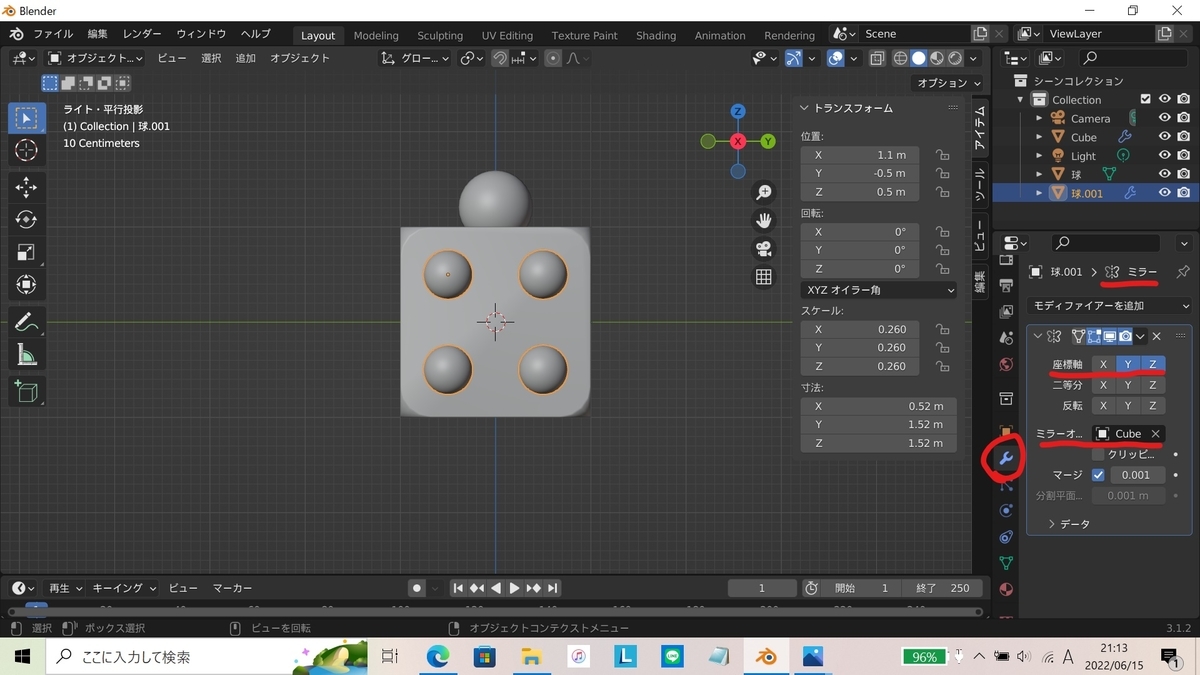Click the viewport zoom magnifier icon

(764, 192)
